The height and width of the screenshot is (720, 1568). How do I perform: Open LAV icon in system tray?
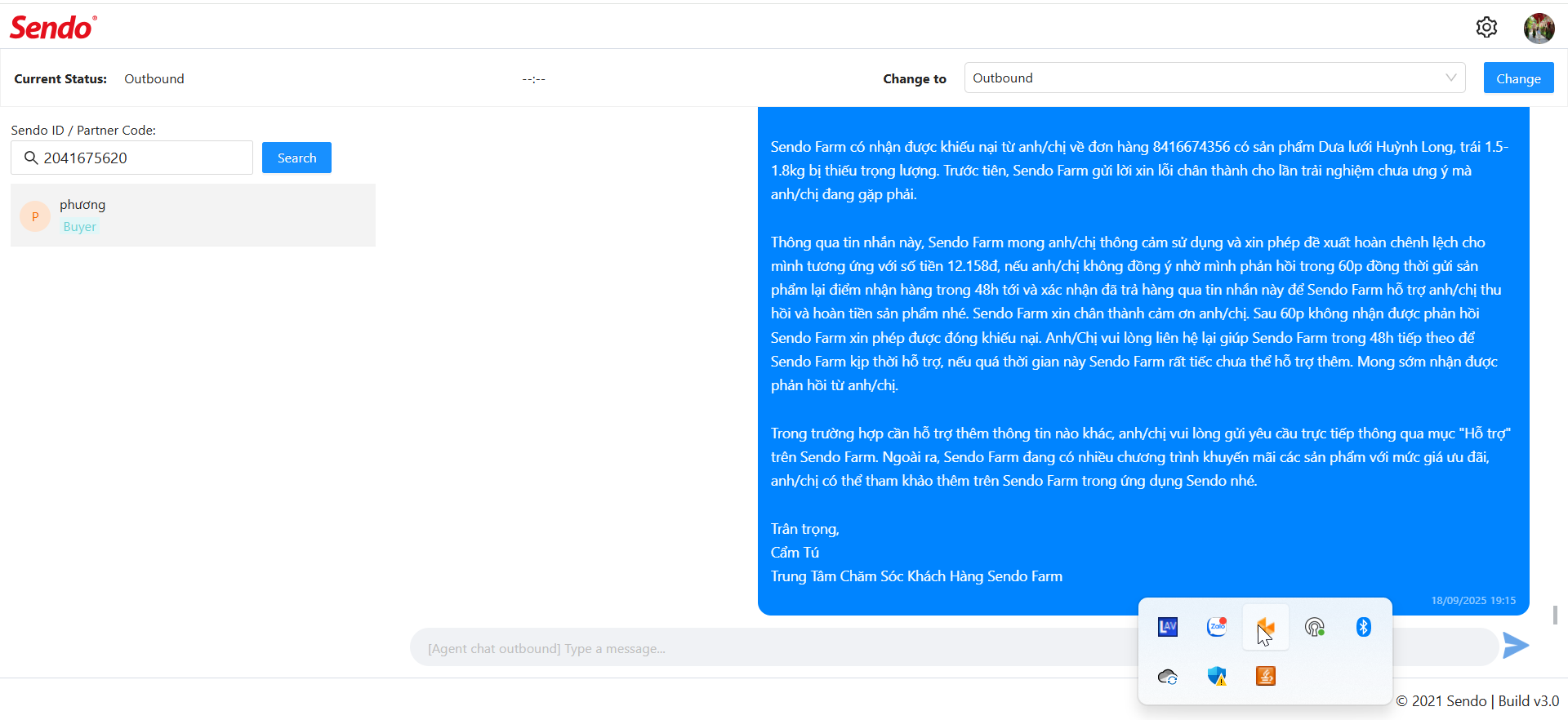(1168, 627)
